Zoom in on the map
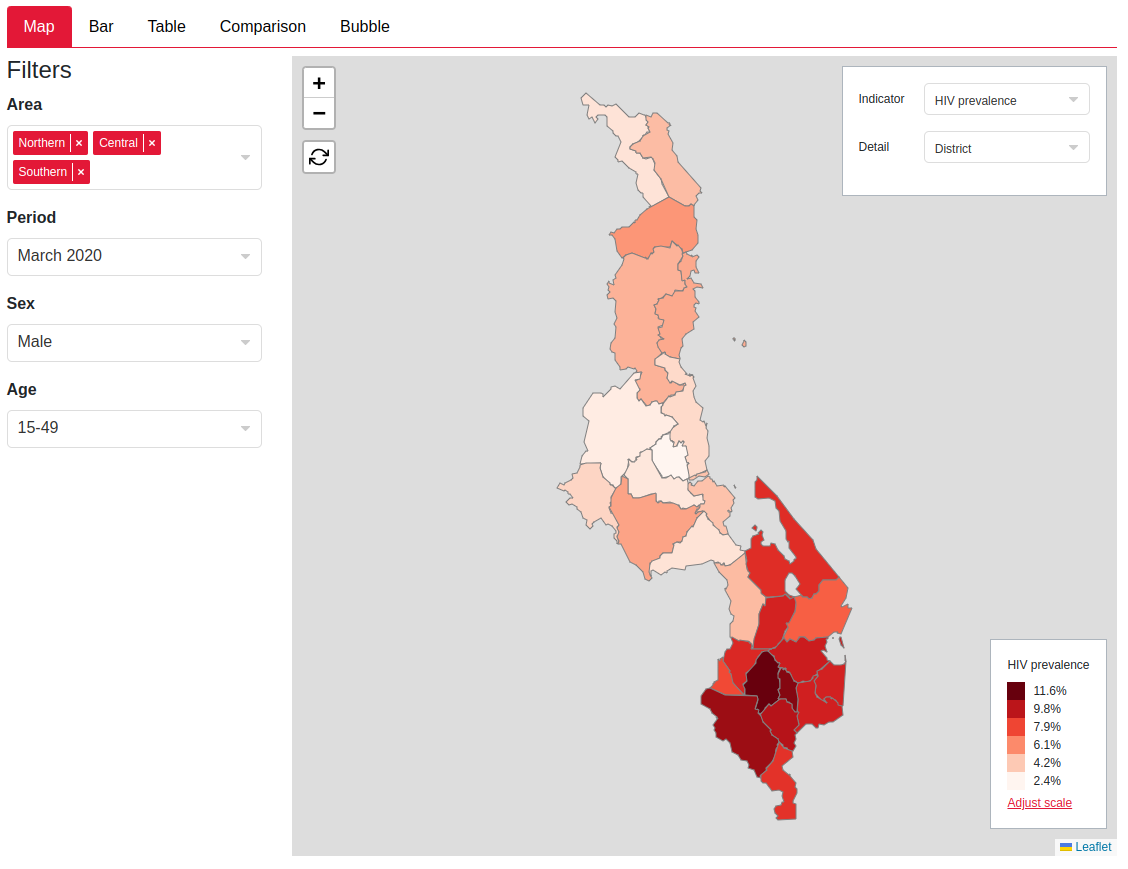The height and width of the screenshot is (869, 1128). pyautogui.click(x=319, y=83)
